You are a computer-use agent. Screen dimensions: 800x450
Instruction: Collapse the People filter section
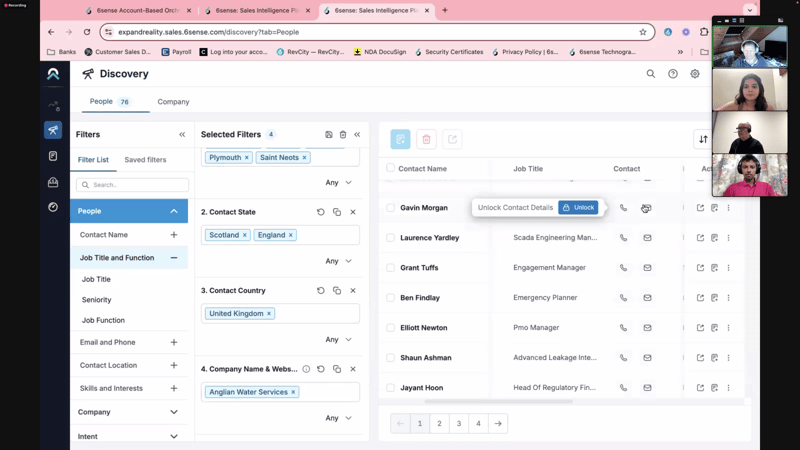174,211
